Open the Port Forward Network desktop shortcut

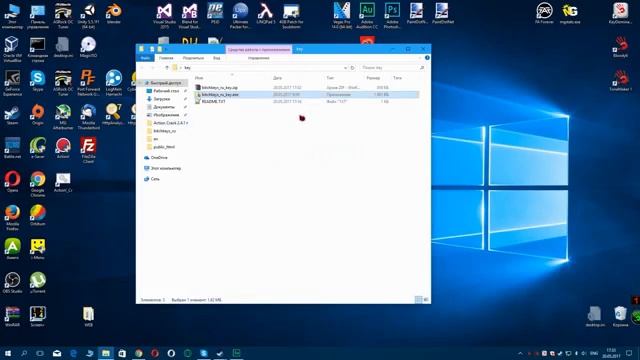[x=88, y=82]
